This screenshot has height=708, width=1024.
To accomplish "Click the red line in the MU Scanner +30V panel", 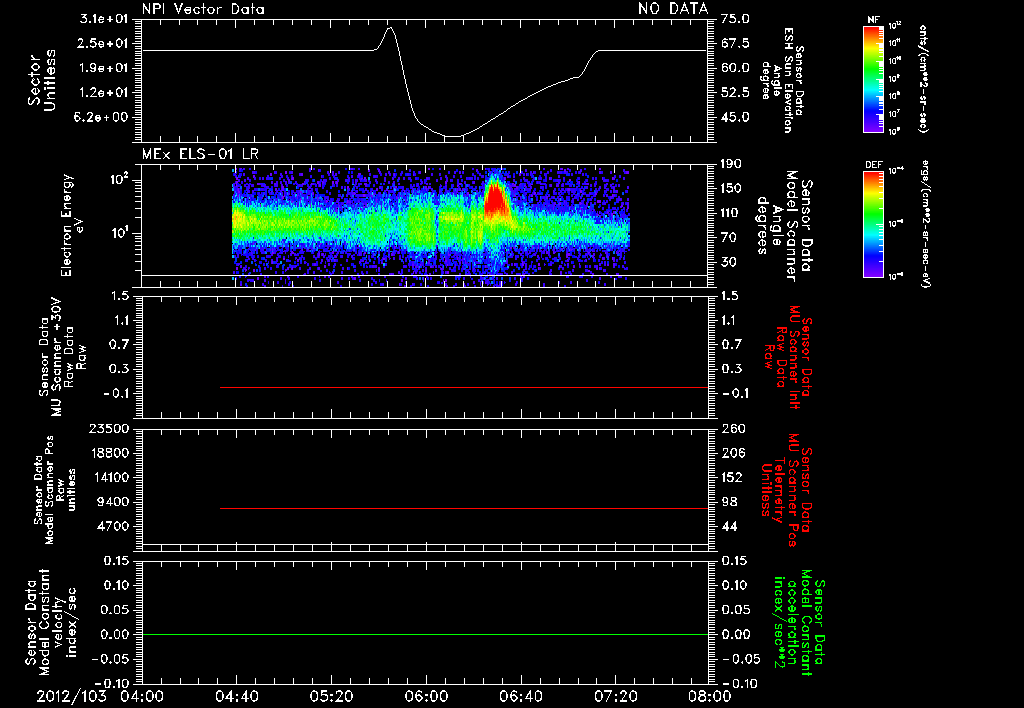I will [464, 387].
